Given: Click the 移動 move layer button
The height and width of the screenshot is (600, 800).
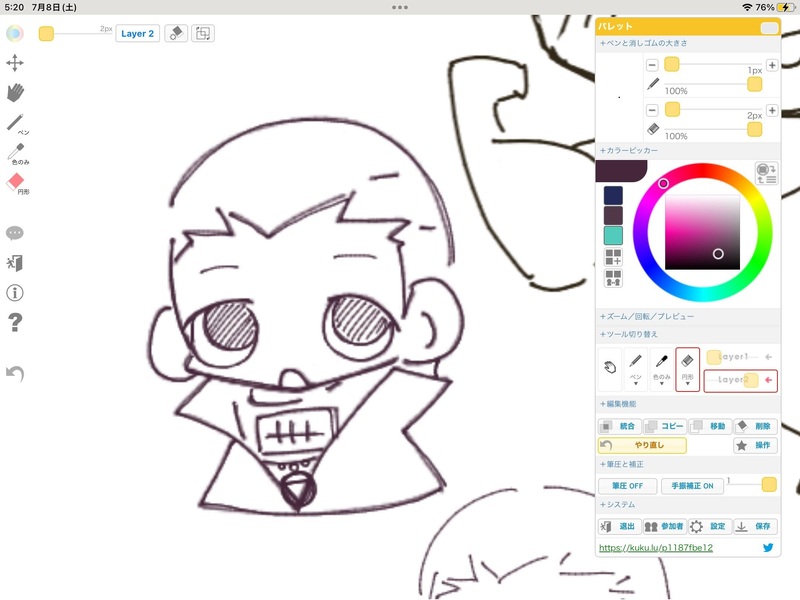Looking at the screenshot, I should pos(710,426).
